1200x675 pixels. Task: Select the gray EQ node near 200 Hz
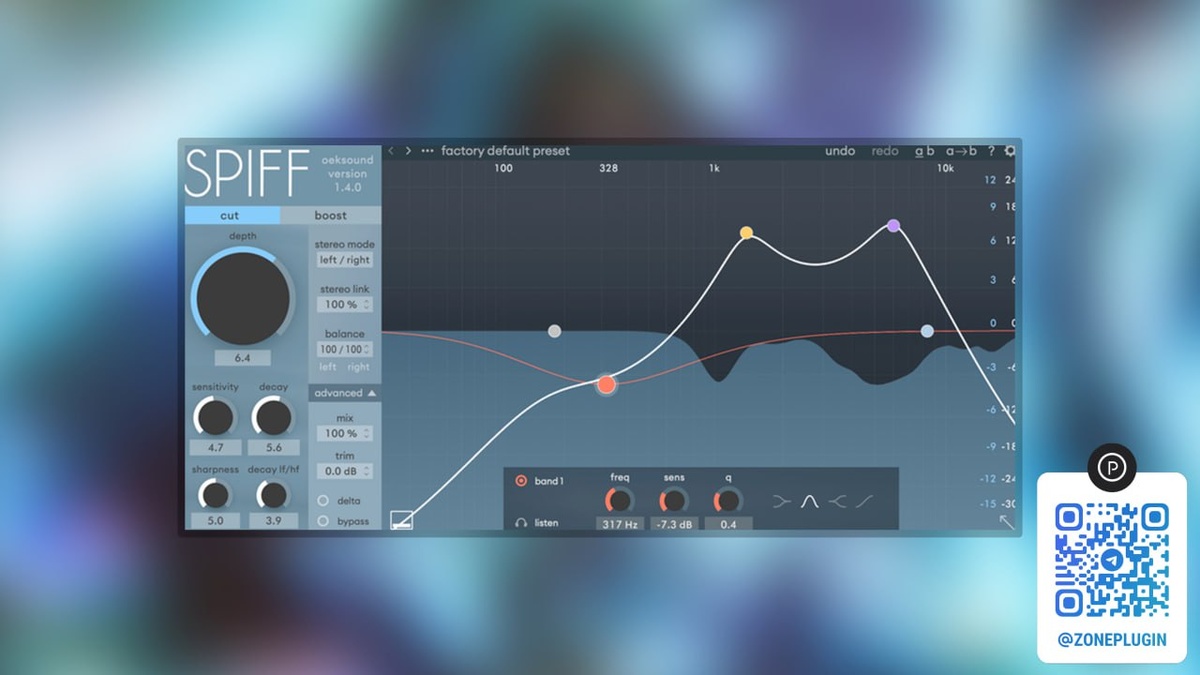(554, 331)
